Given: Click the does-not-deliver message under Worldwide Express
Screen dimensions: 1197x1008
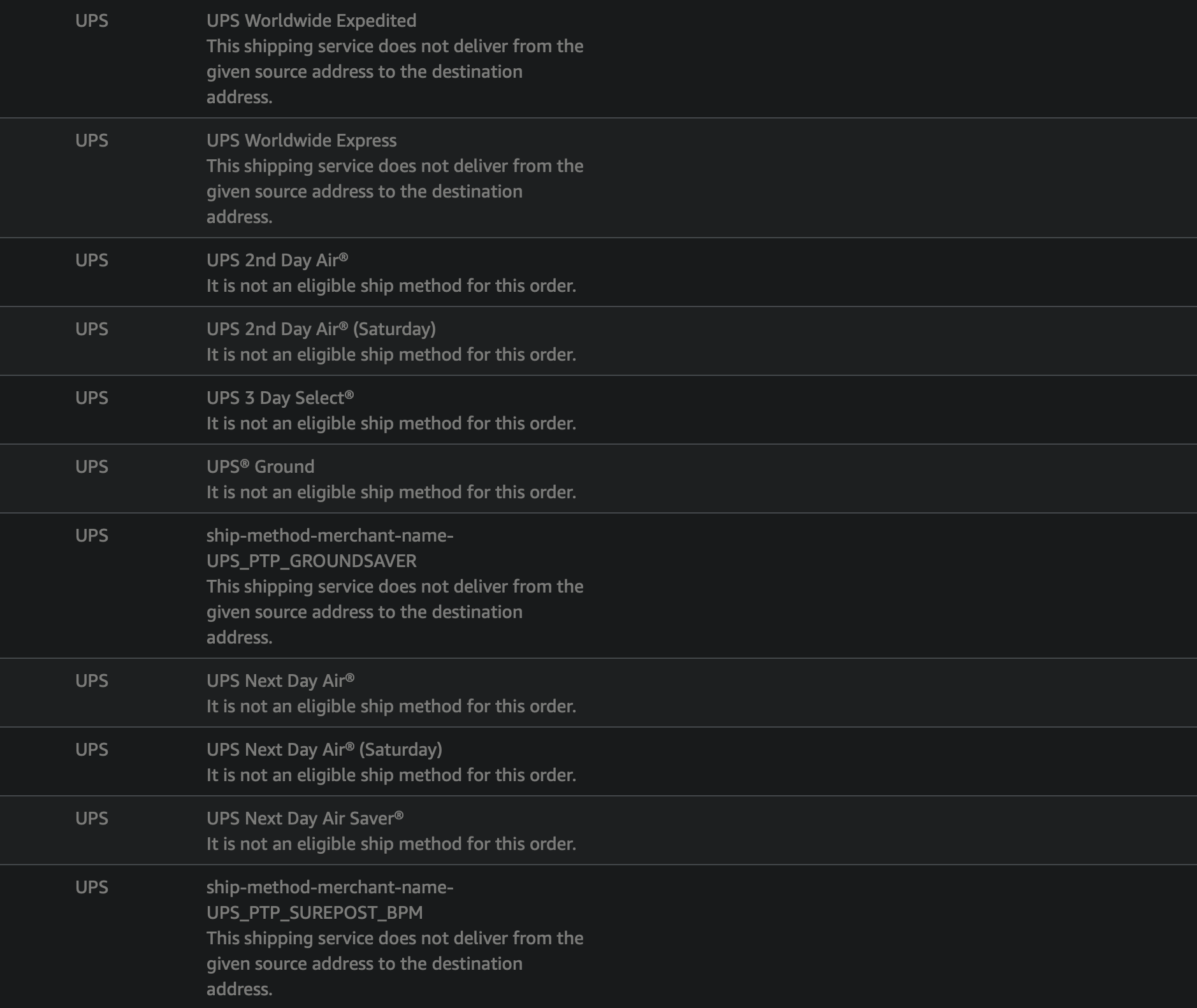Looking at the screenshot, I should pos(395,192).
